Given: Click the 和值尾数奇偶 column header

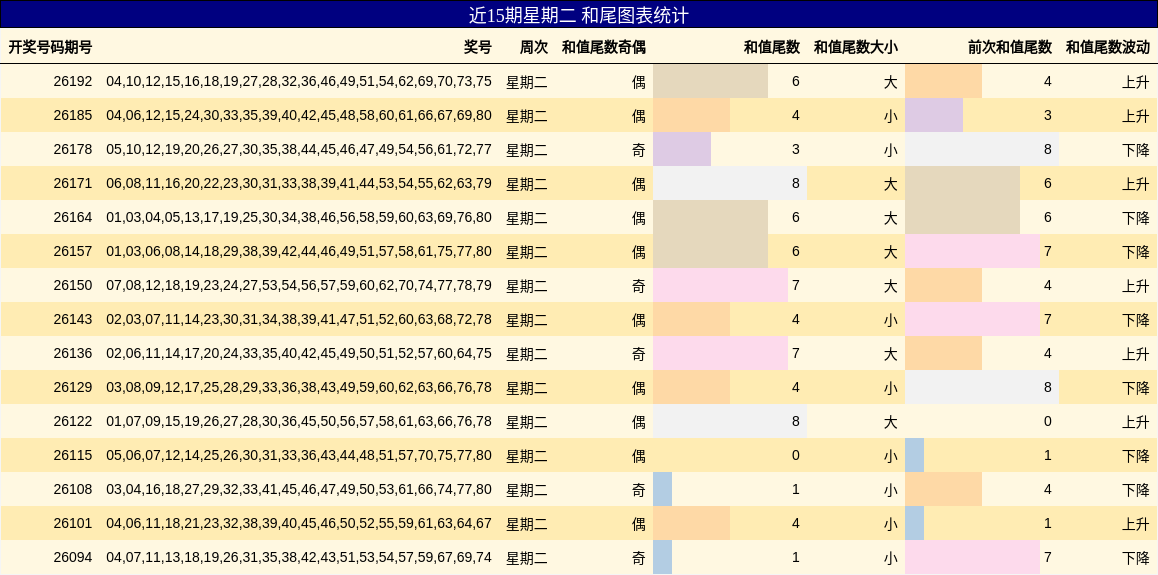Looking at the screenshot, I should 604,47.
